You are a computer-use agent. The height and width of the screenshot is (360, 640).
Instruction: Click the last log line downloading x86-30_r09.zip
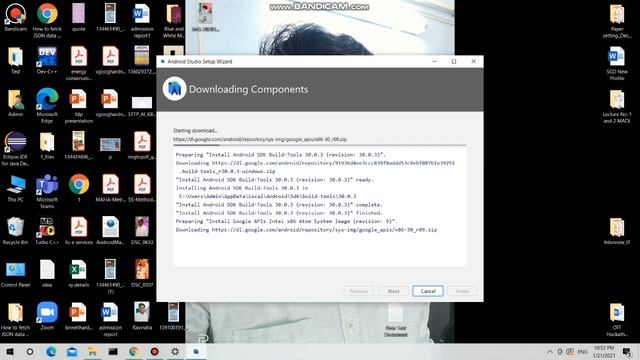(306, 230)
